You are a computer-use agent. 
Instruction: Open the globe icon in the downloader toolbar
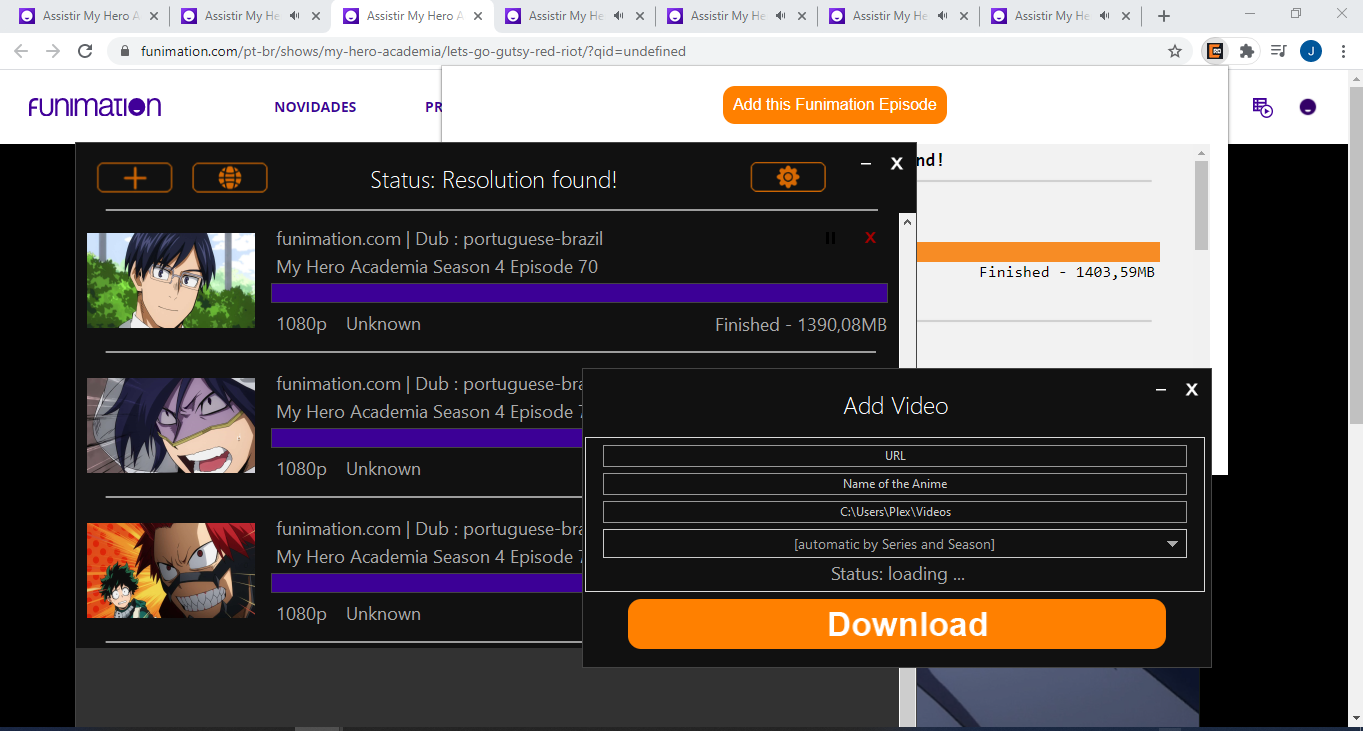click(229, 177)
